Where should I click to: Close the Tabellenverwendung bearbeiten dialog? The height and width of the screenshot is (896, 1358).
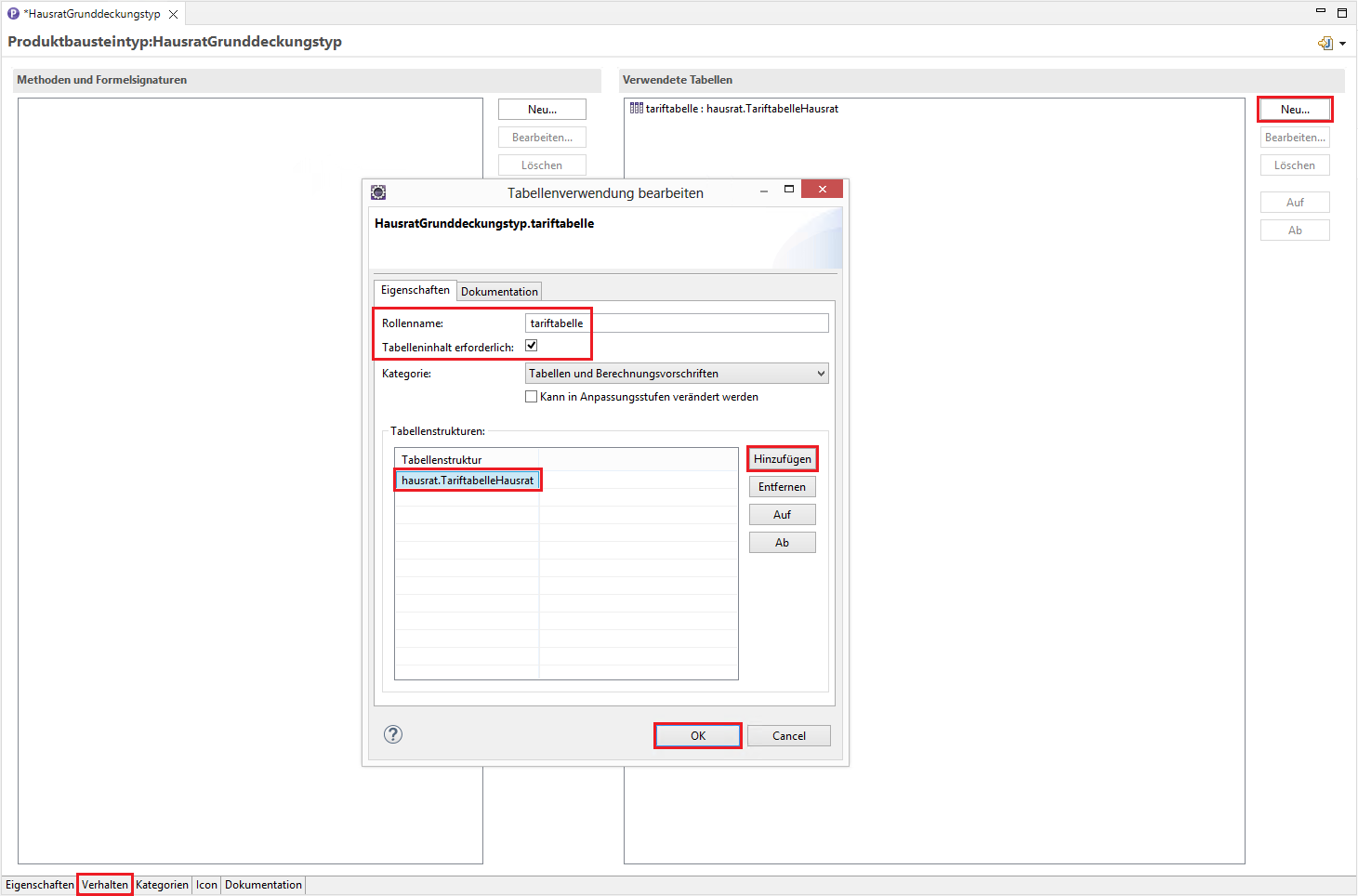(822, 190)
